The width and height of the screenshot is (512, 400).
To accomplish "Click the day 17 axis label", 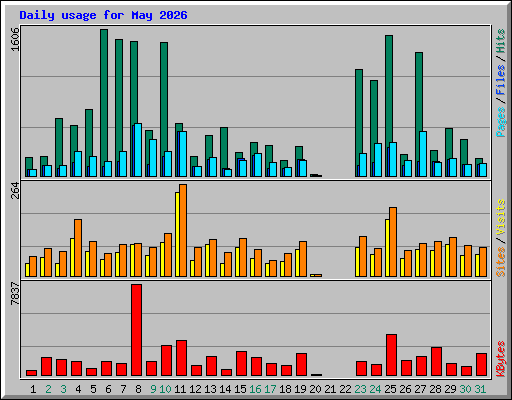I will pos(270,389).
